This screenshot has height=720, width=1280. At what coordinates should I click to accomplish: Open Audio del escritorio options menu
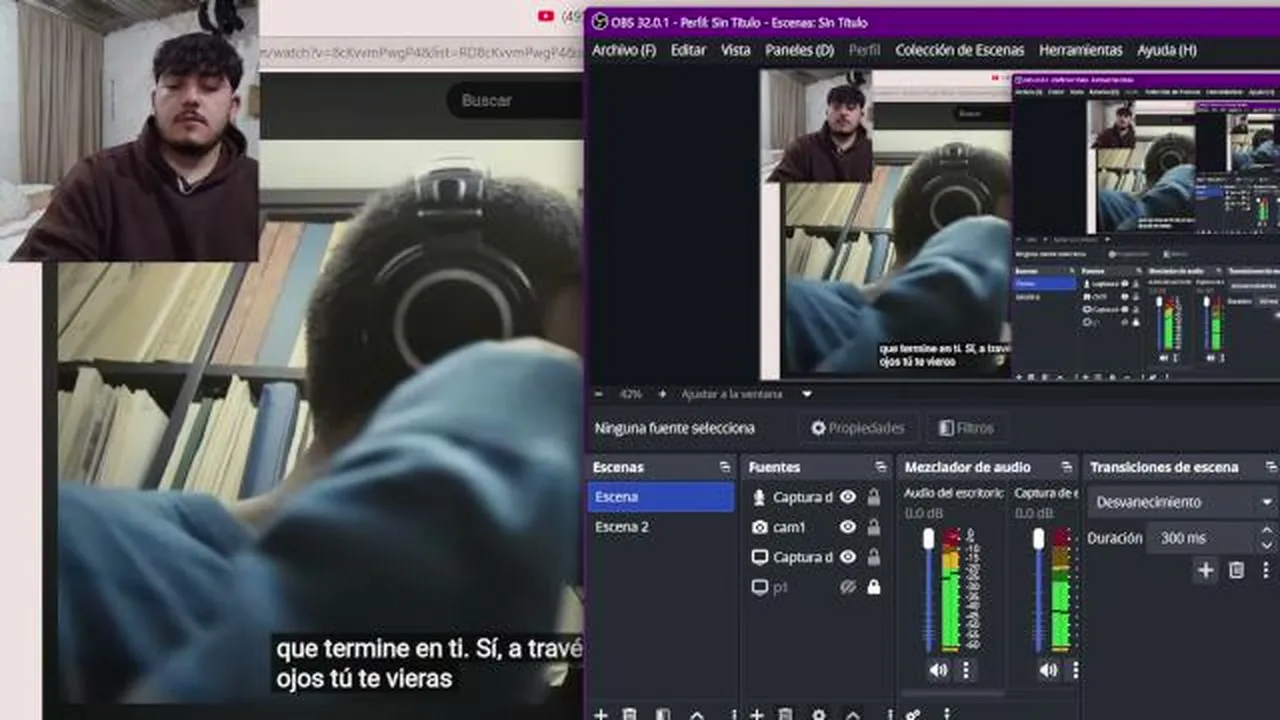click(966, 670)
